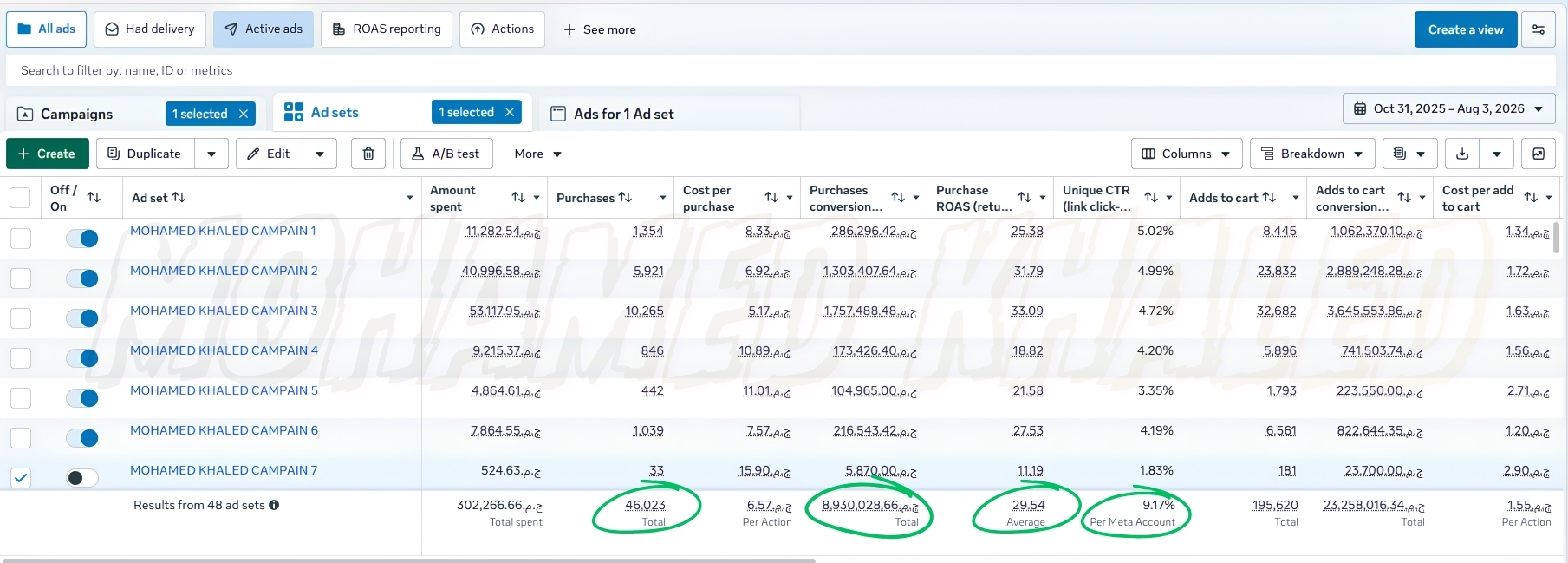This screenshot has width=1568, height=563.
Task: Click the info icon next to Results from 48 ad sets
Action: point(274,505)
